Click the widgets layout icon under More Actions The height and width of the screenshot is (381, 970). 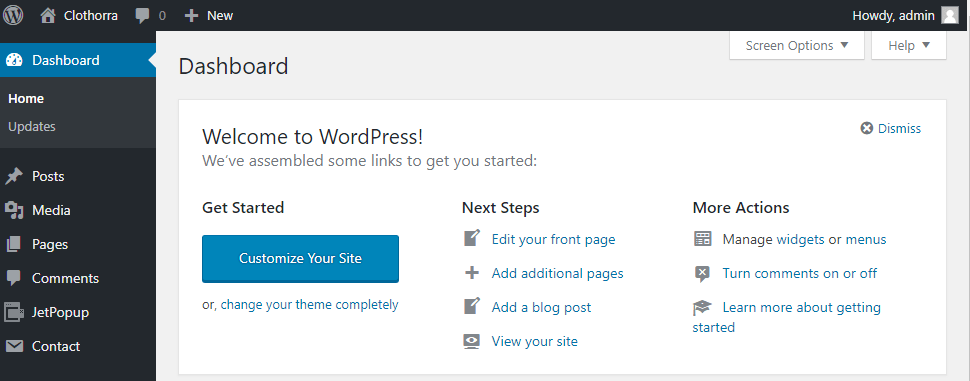[702, 239]
